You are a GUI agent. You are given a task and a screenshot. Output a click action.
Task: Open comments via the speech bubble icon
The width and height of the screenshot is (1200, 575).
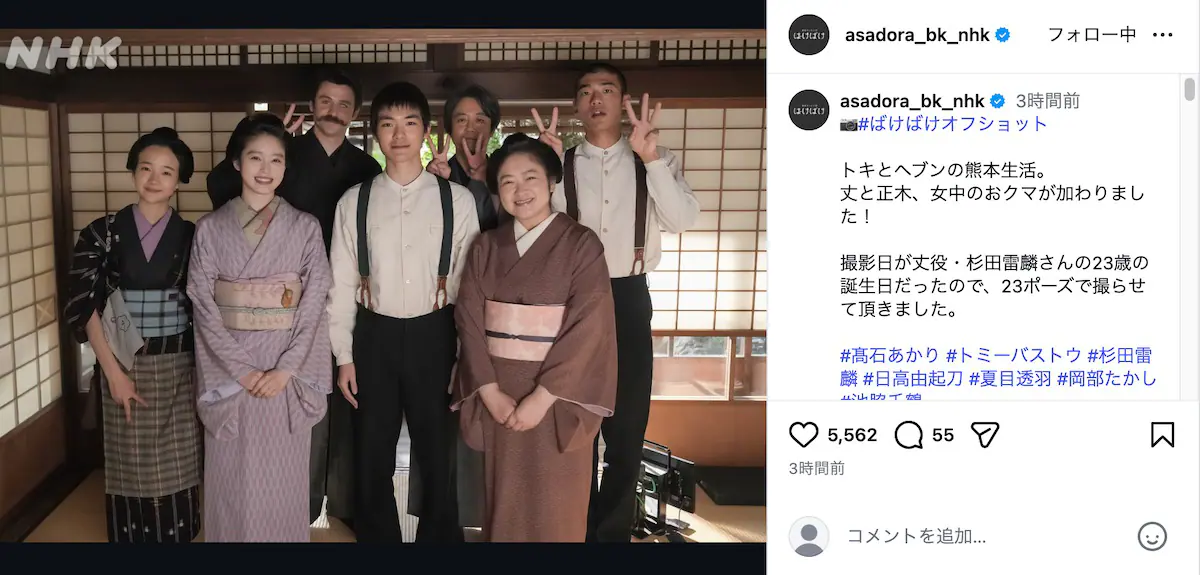tap(908, 434)
